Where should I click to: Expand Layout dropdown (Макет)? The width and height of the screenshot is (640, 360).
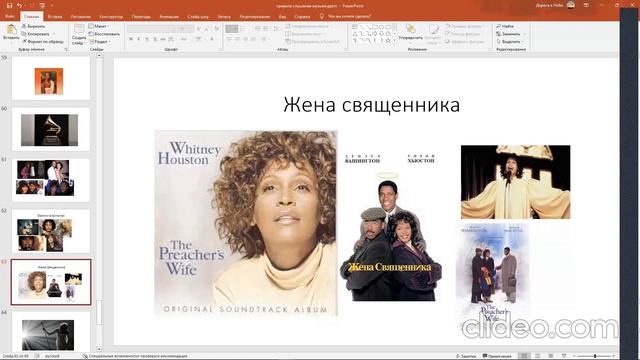(x=99, y=26)
